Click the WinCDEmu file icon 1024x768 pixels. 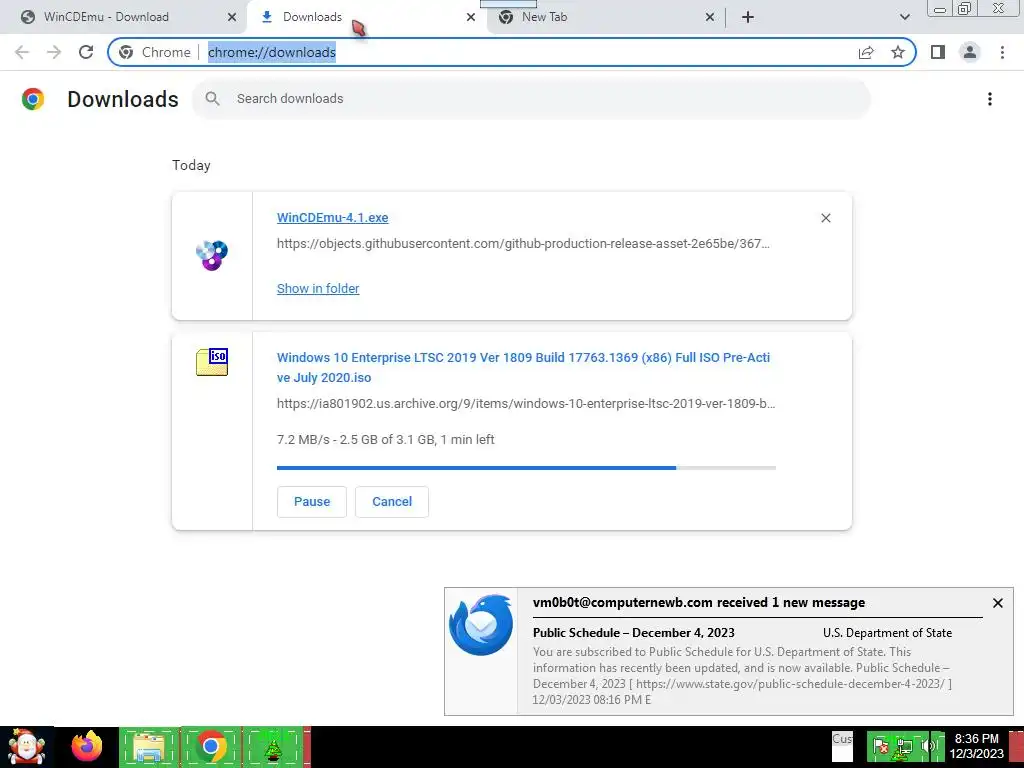pyautogui.click(x=212, y=255)
